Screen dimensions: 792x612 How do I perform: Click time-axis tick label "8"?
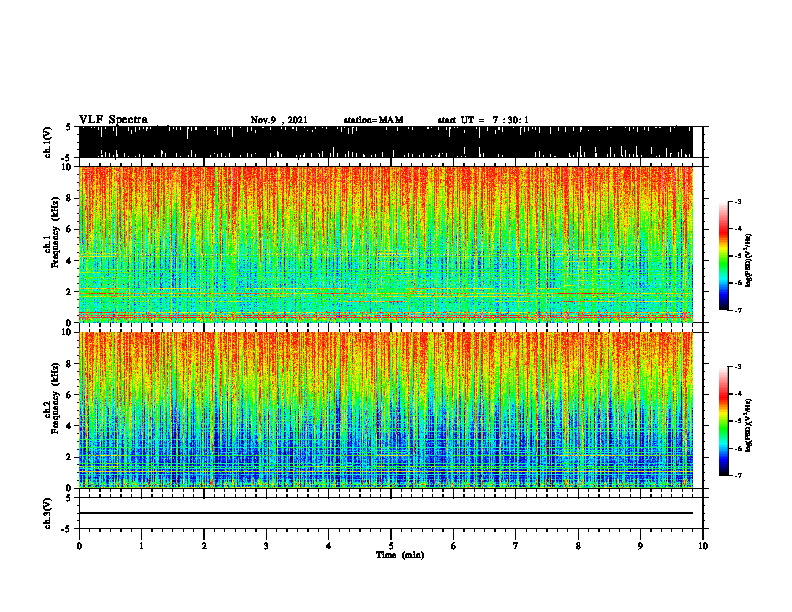[578, 546]
